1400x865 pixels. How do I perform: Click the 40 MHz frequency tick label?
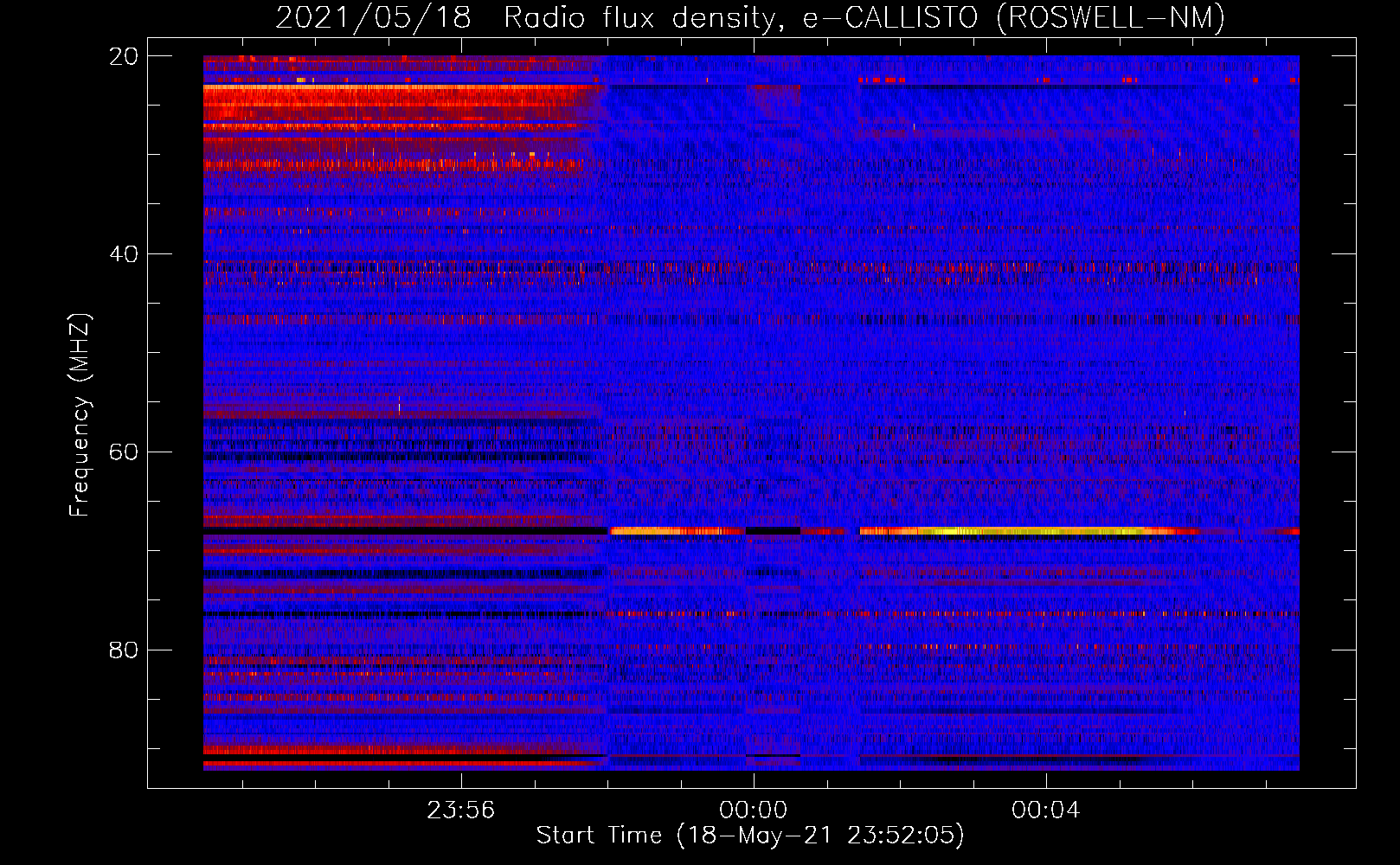[124, 254]
